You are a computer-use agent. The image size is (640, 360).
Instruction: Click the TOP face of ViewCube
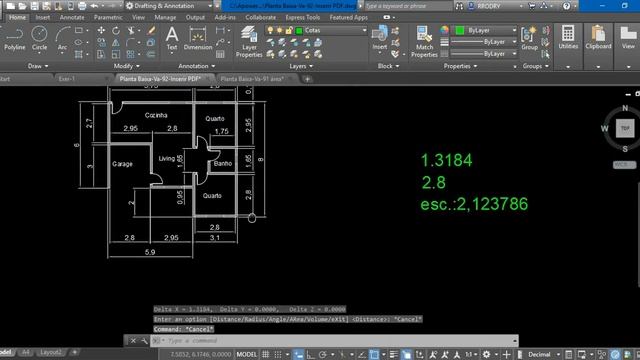(x=625, y=128)
